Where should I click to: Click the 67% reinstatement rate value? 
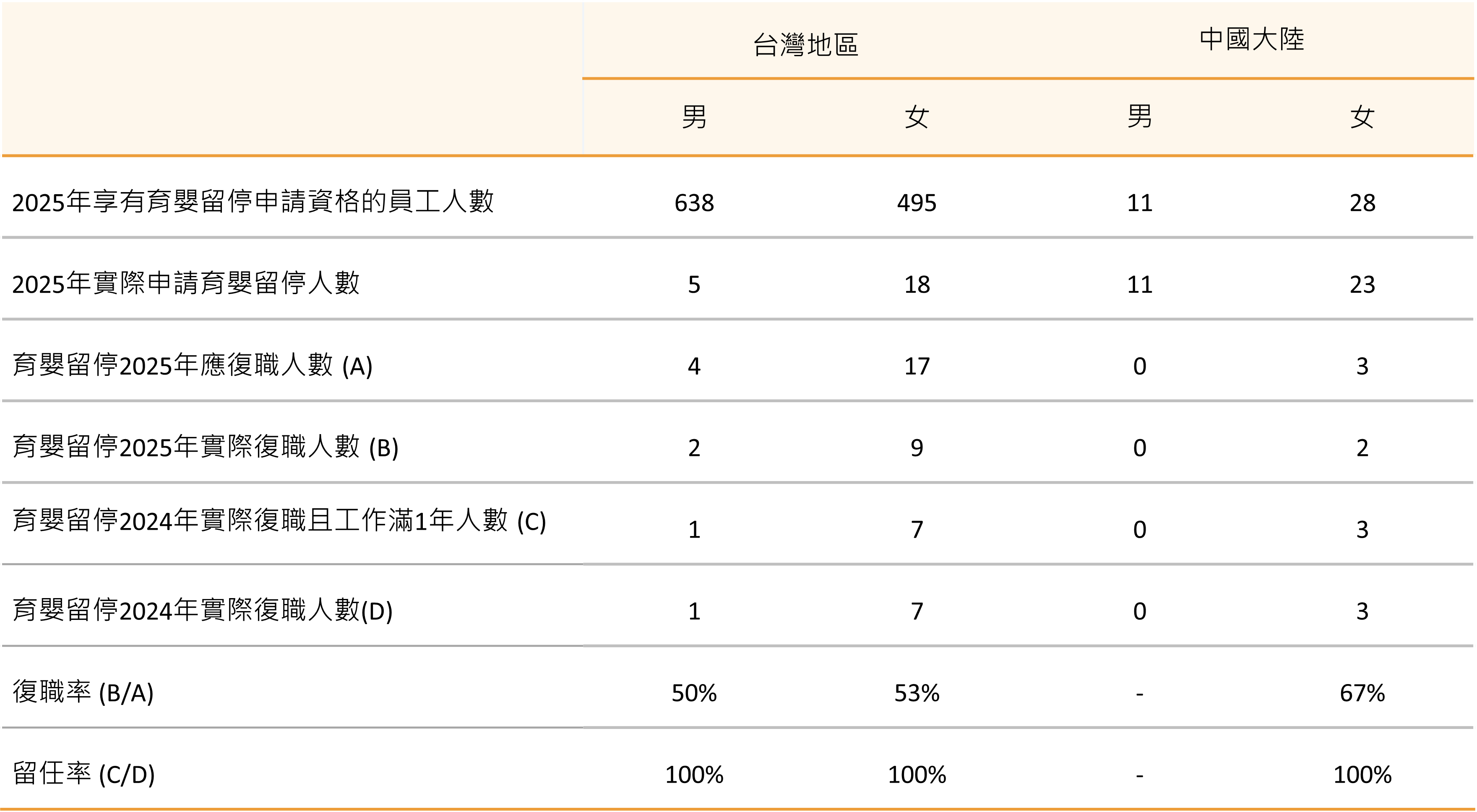[x=1362, y=693]
